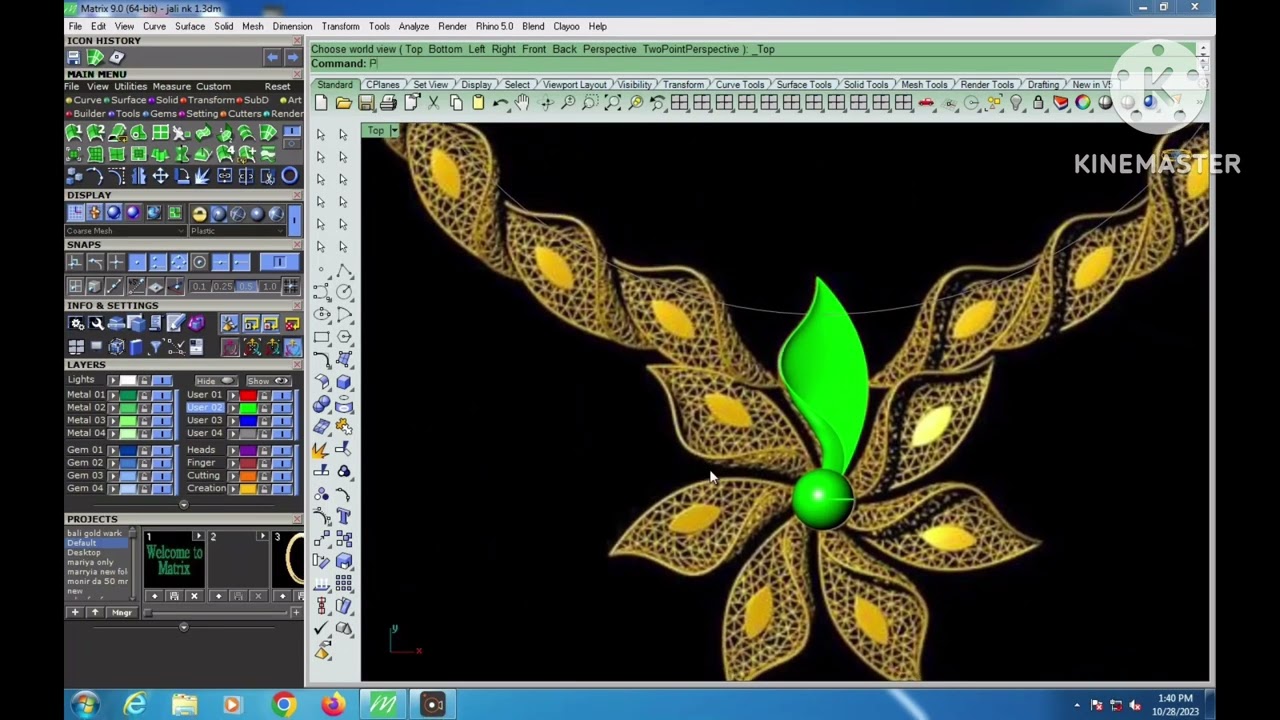Click the red car icon in toolbar
Viewport: 1280px width, 720px height.
click(x=927, y=103)
